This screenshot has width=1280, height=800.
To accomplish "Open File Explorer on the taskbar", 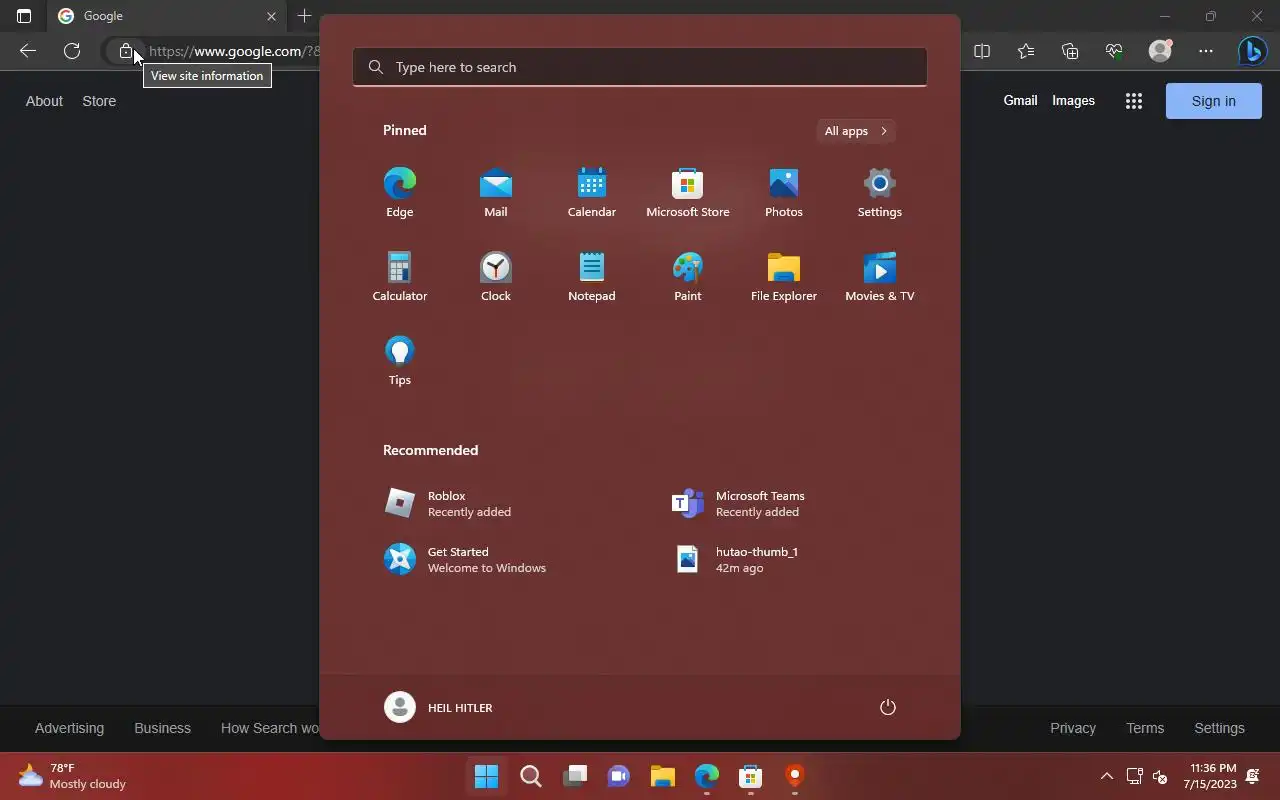I will click(663, 776).
